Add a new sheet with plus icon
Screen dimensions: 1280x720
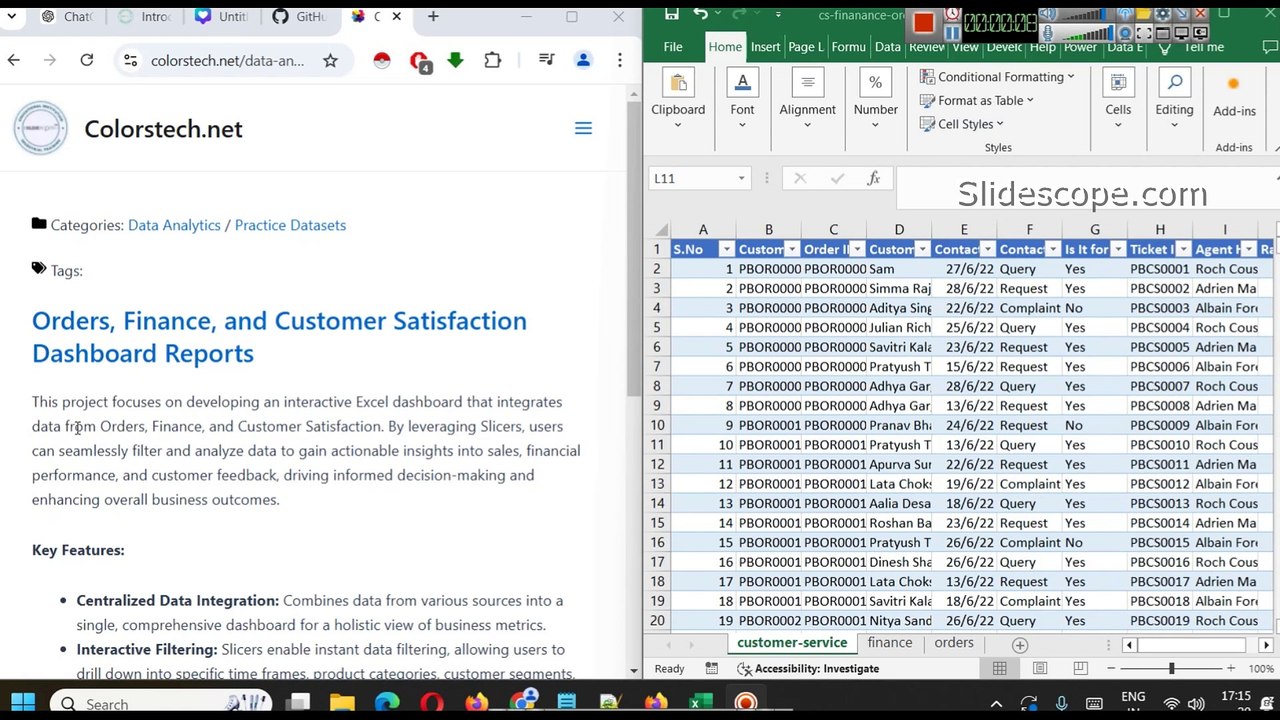click(x=1020, y=645)
